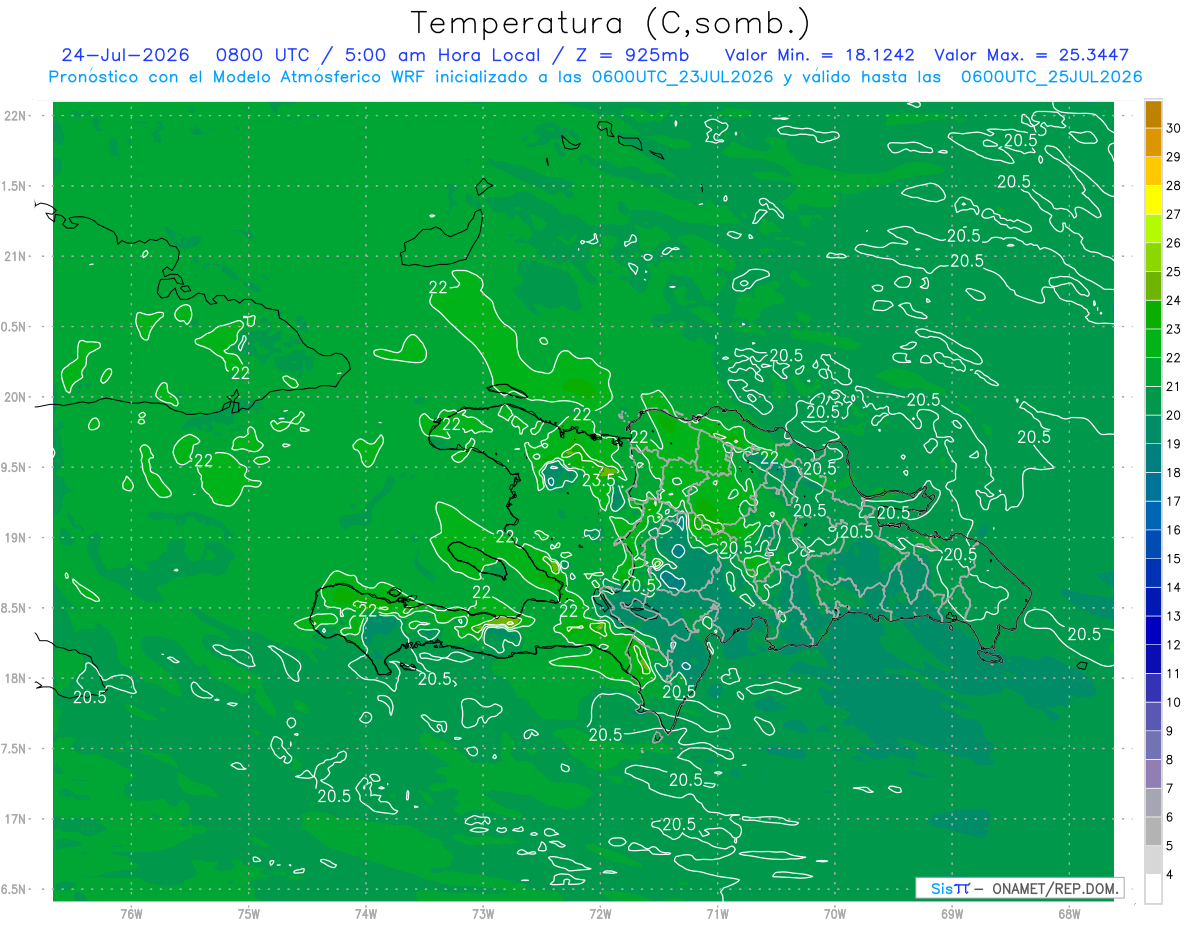Click the 'Temperatura (C,somb.)' chart title
This screenshot has width=1200, height=927.
tap(611, 24)
